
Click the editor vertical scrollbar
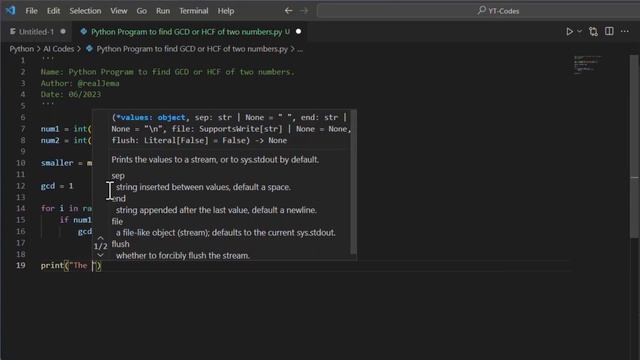634,146
